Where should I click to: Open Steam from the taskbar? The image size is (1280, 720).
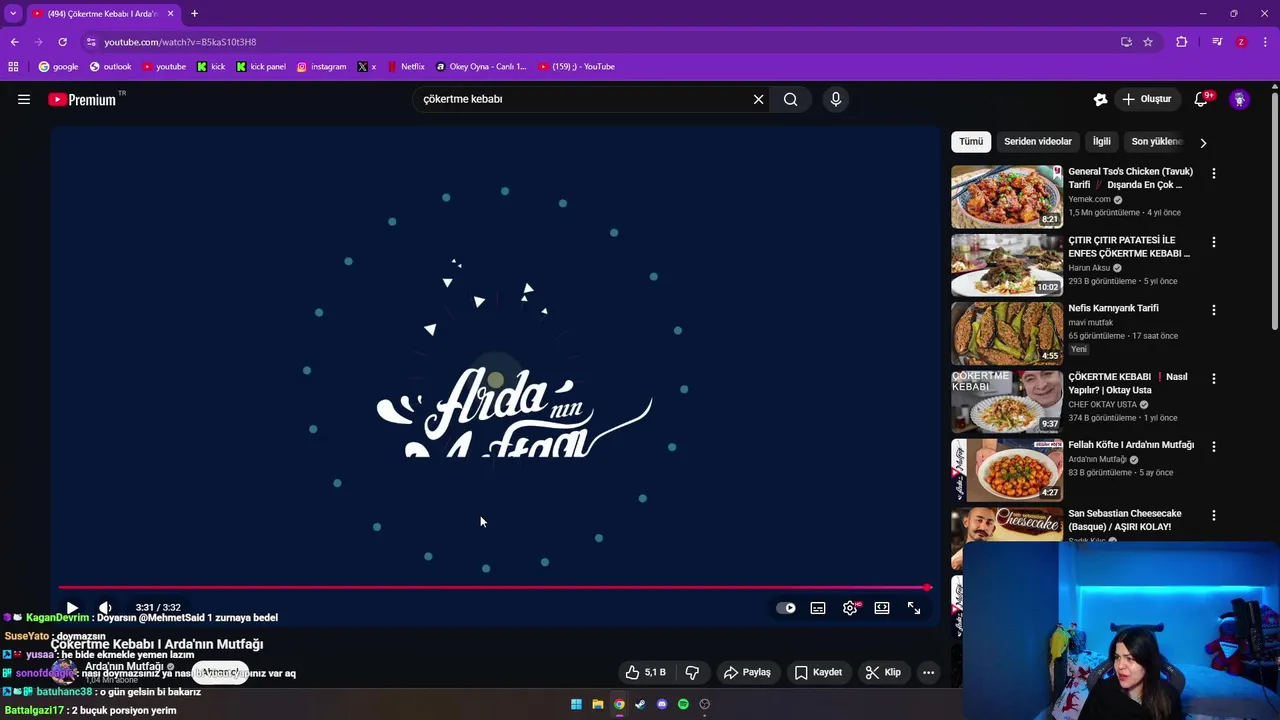pyautogui.click(x=640, y=704)
